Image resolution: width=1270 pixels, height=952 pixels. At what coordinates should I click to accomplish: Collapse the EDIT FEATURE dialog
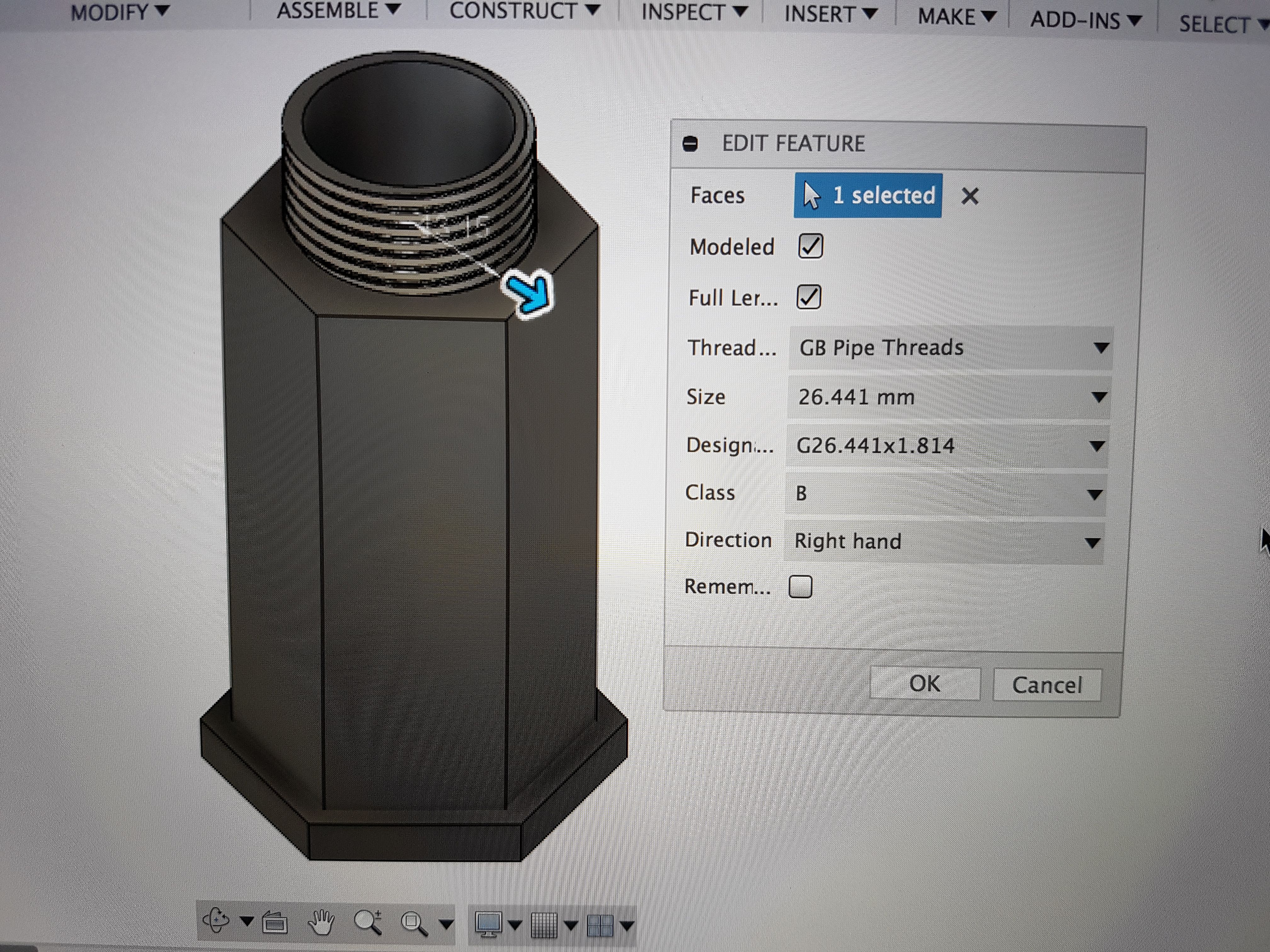point(691,144)
